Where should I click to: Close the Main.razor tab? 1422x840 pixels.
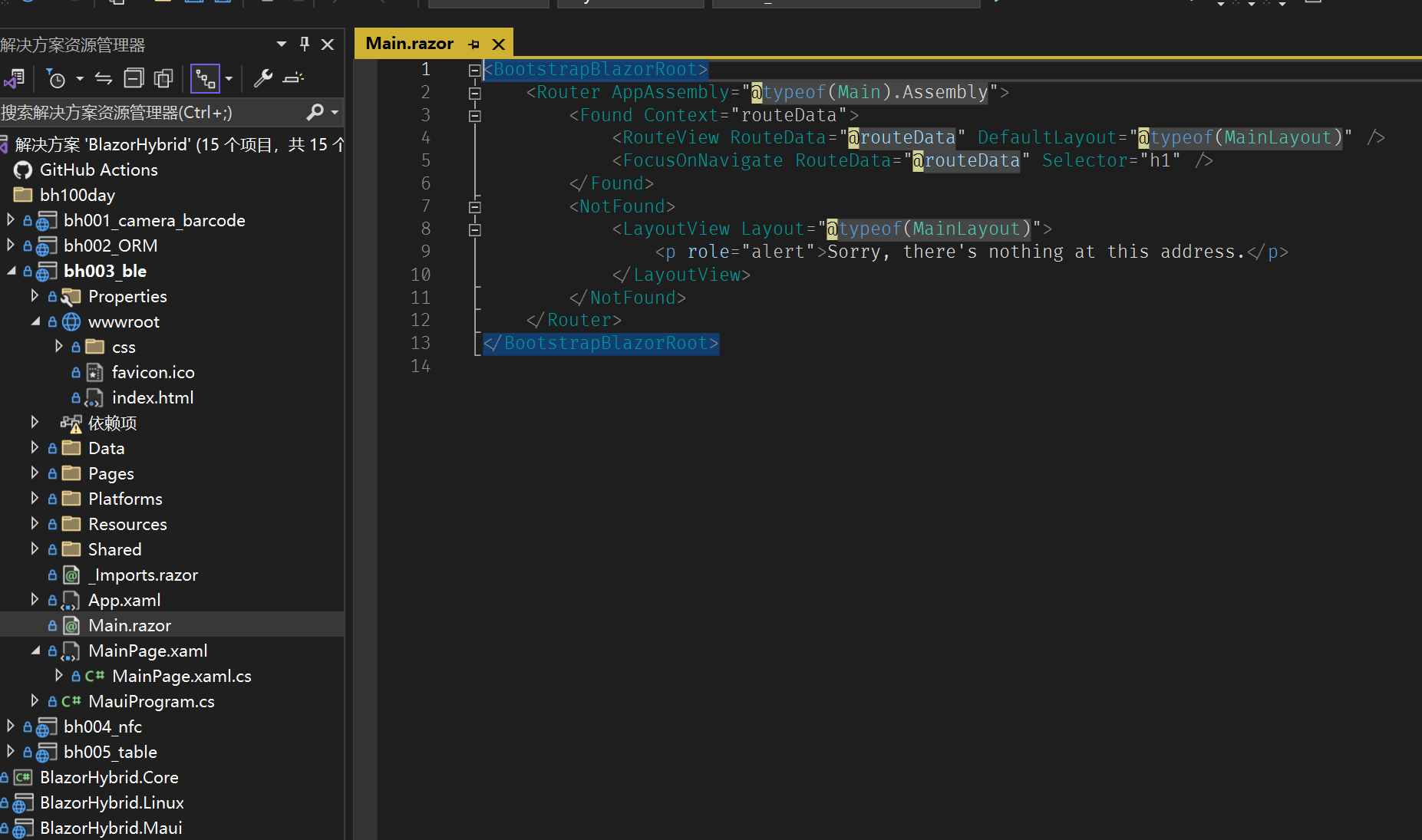499,44
